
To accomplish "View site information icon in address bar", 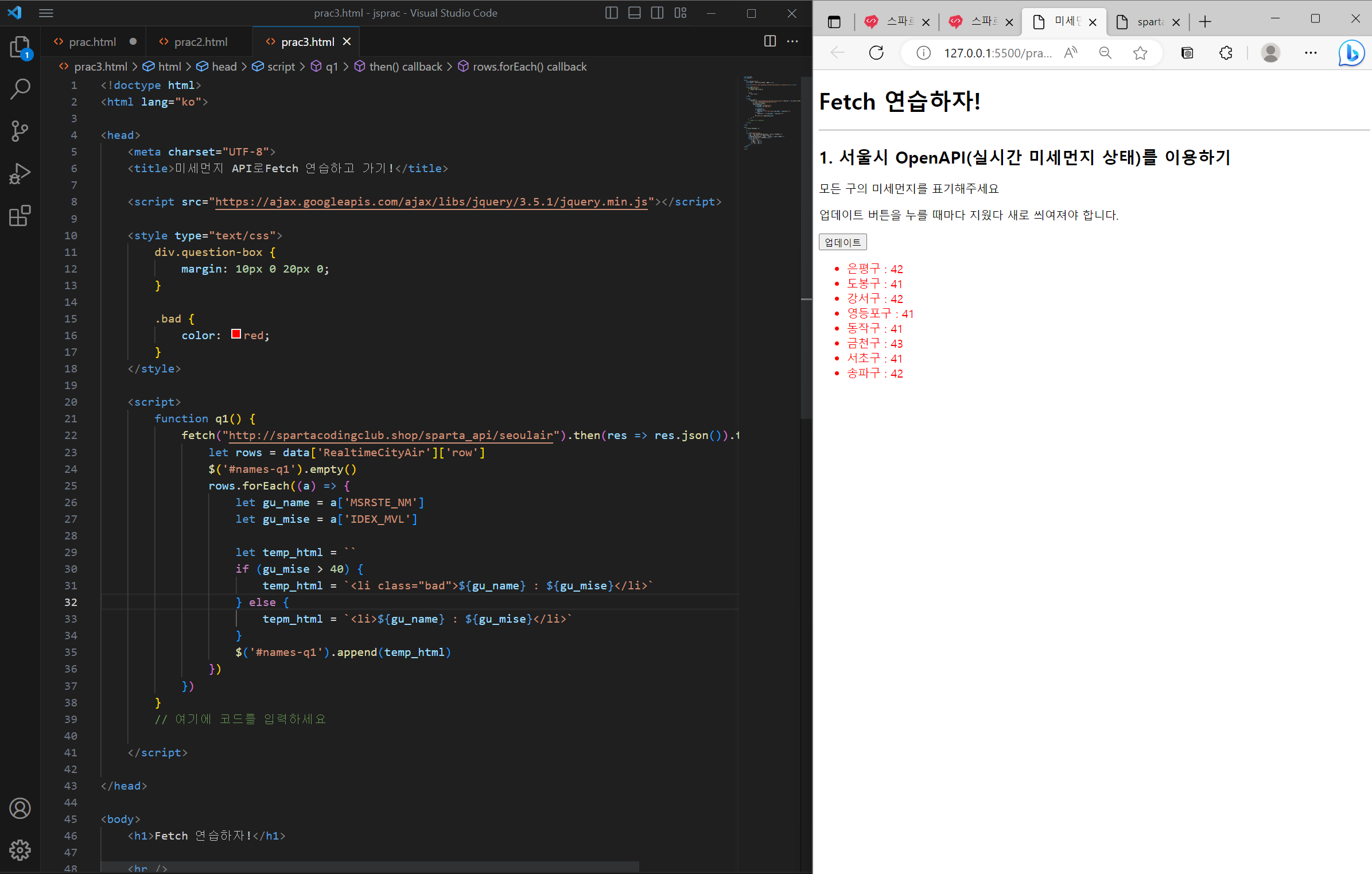I will coord(923,53).
